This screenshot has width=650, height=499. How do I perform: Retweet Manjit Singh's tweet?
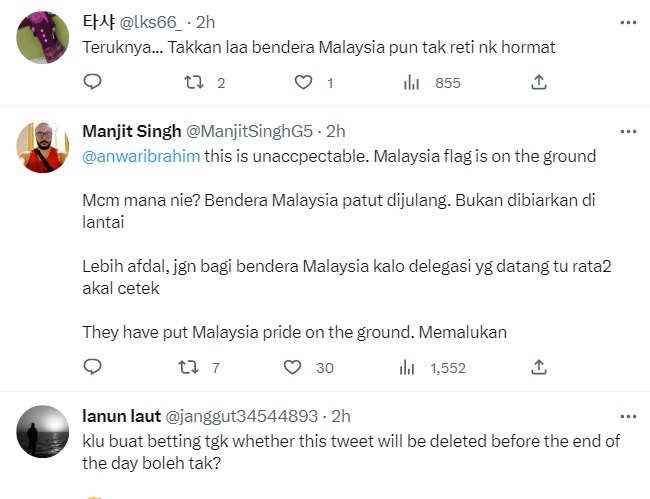coord(186,368)
